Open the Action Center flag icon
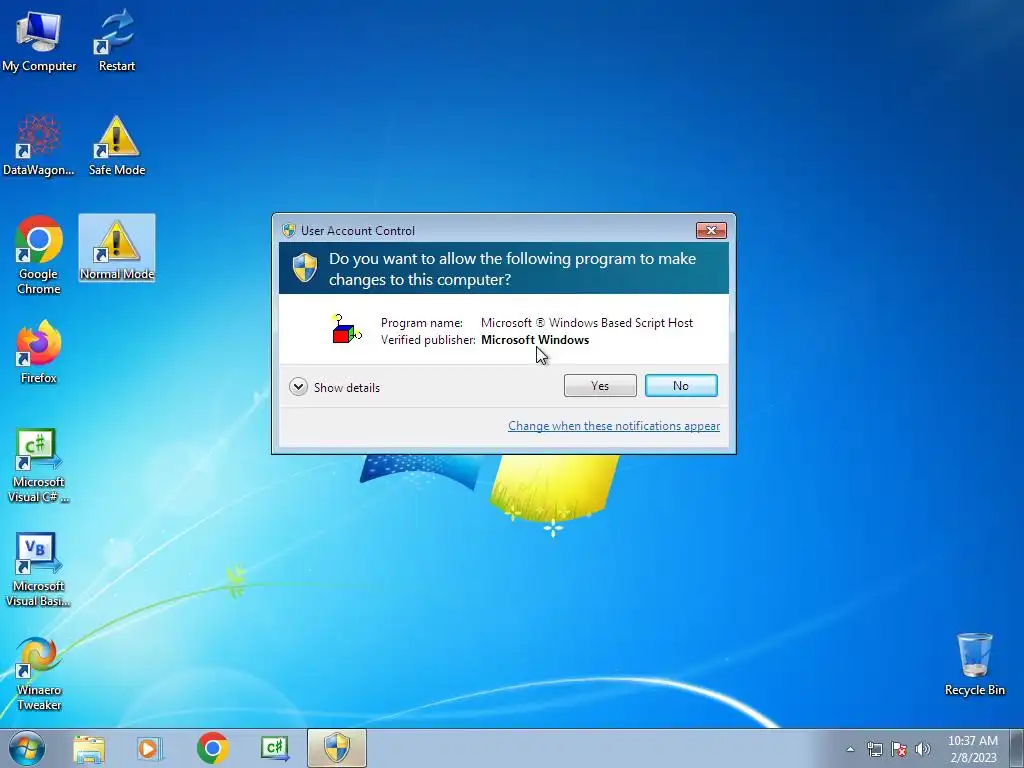This screenshot has width=1024, height=768. [x=899, y=749]
